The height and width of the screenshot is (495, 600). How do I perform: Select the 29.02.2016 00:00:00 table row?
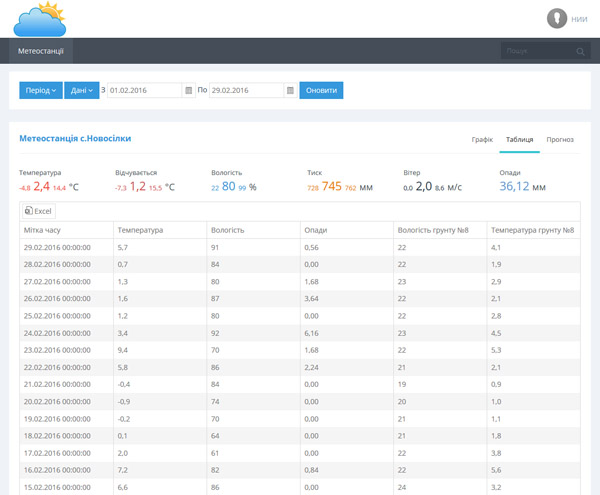tap(300, 248)
